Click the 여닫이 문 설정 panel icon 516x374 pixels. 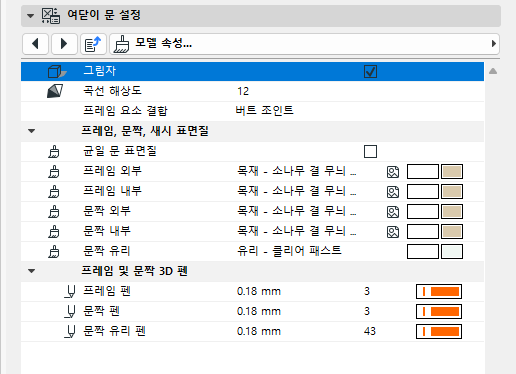[x=51, y=16]
